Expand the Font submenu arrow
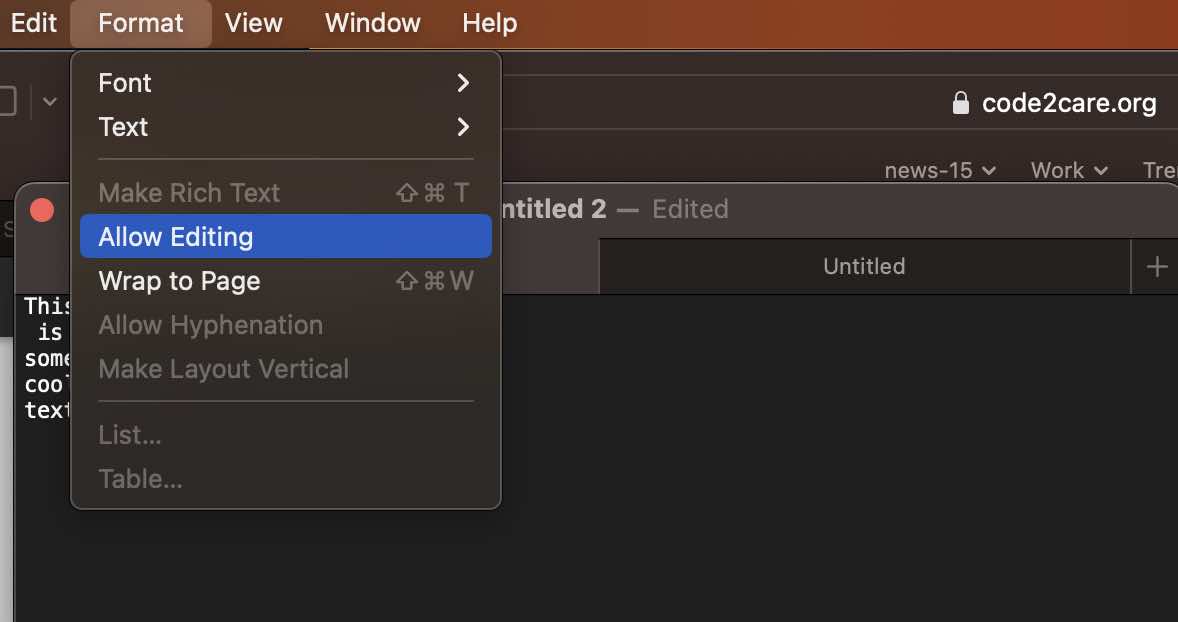This screenshot has width=1178, height=622. 462,83
